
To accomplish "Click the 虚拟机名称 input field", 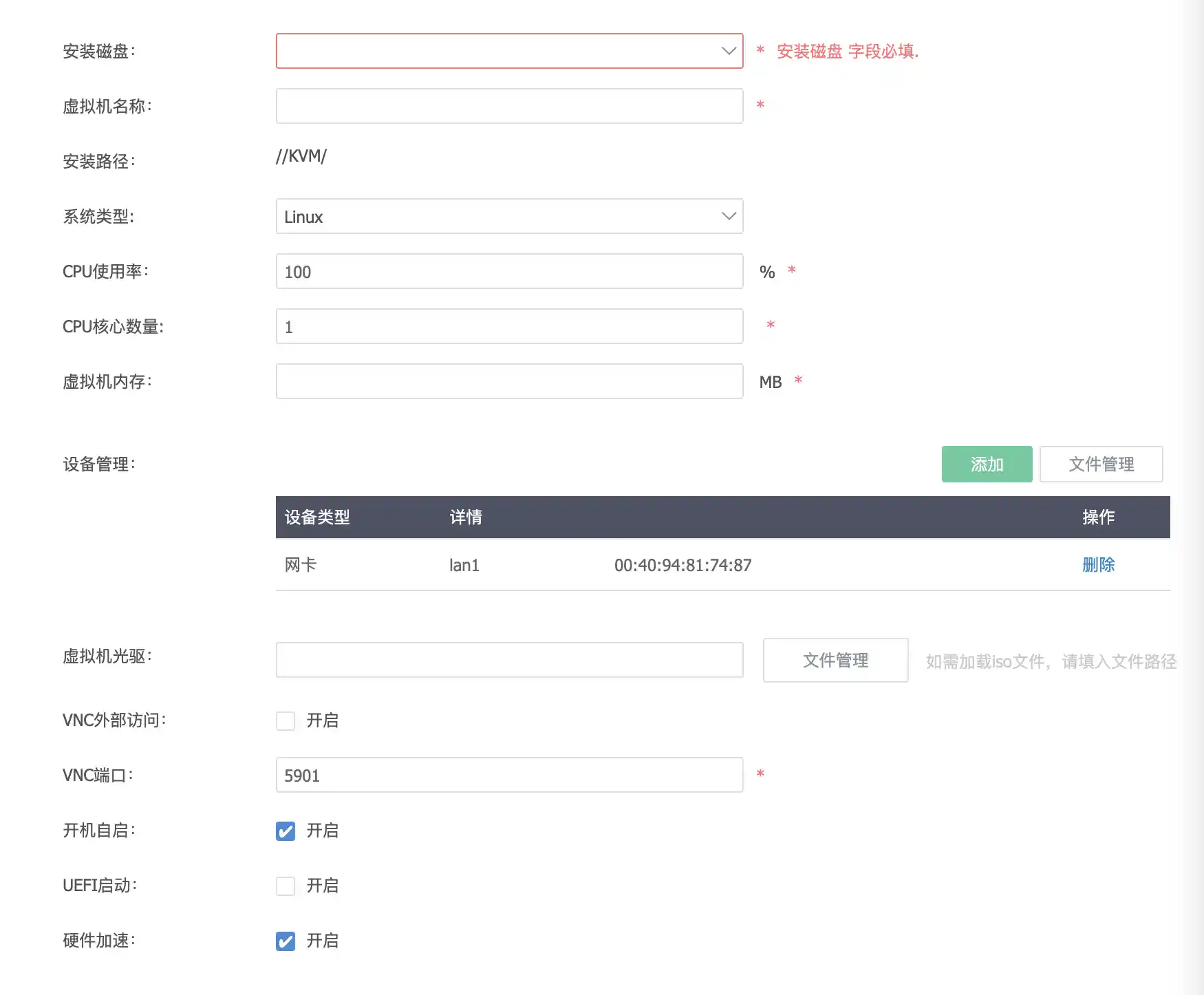I will click(x=509, y=106).
